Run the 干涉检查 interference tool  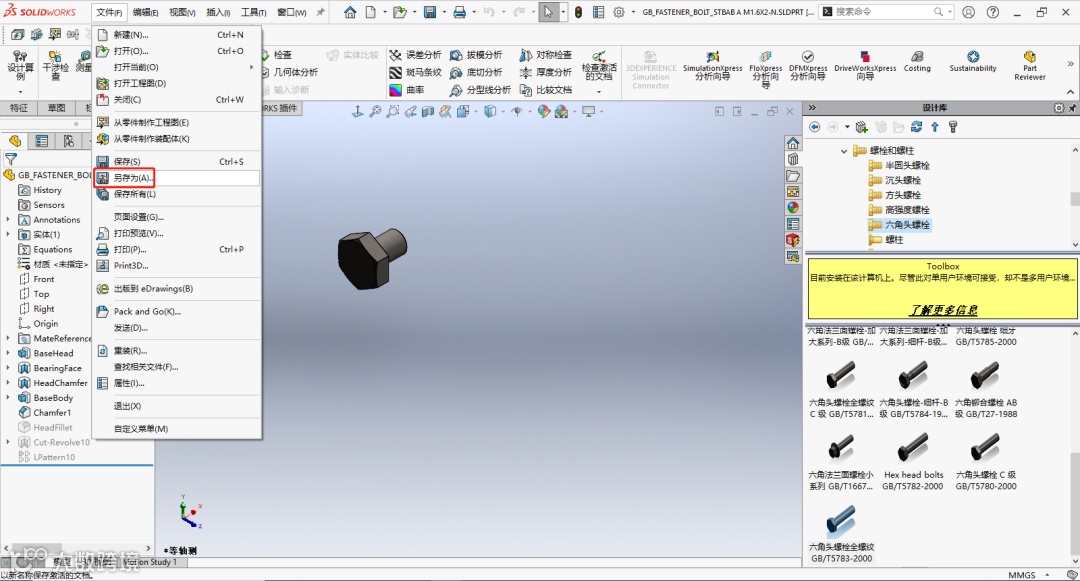(55, 66)
